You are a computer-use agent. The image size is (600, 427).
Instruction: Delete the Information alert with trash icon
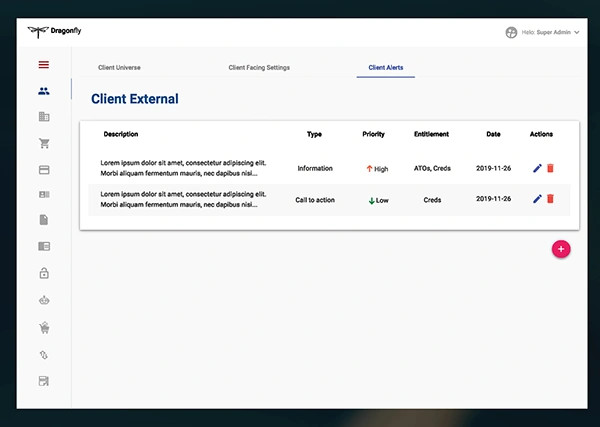[550, 168]
